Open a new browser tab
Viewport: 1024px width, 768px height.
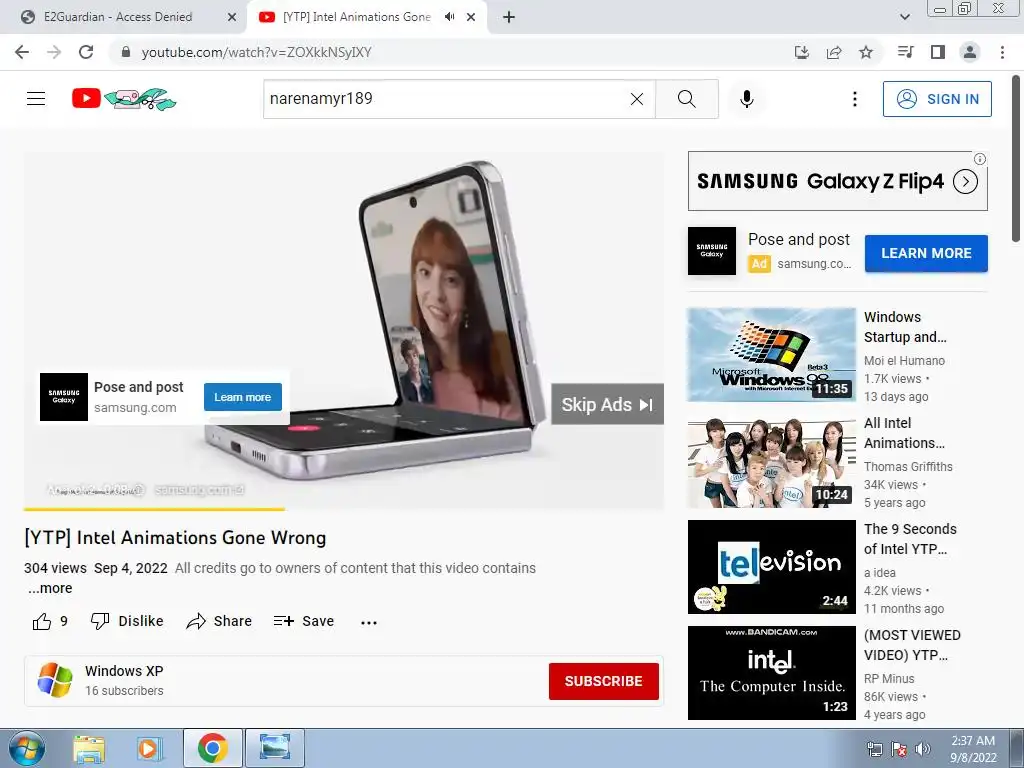509,17
